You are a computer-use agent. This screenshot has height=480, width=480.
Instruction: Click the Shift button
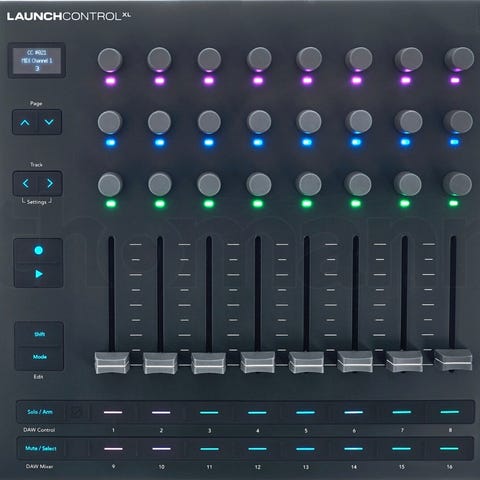tap(39, 334)
